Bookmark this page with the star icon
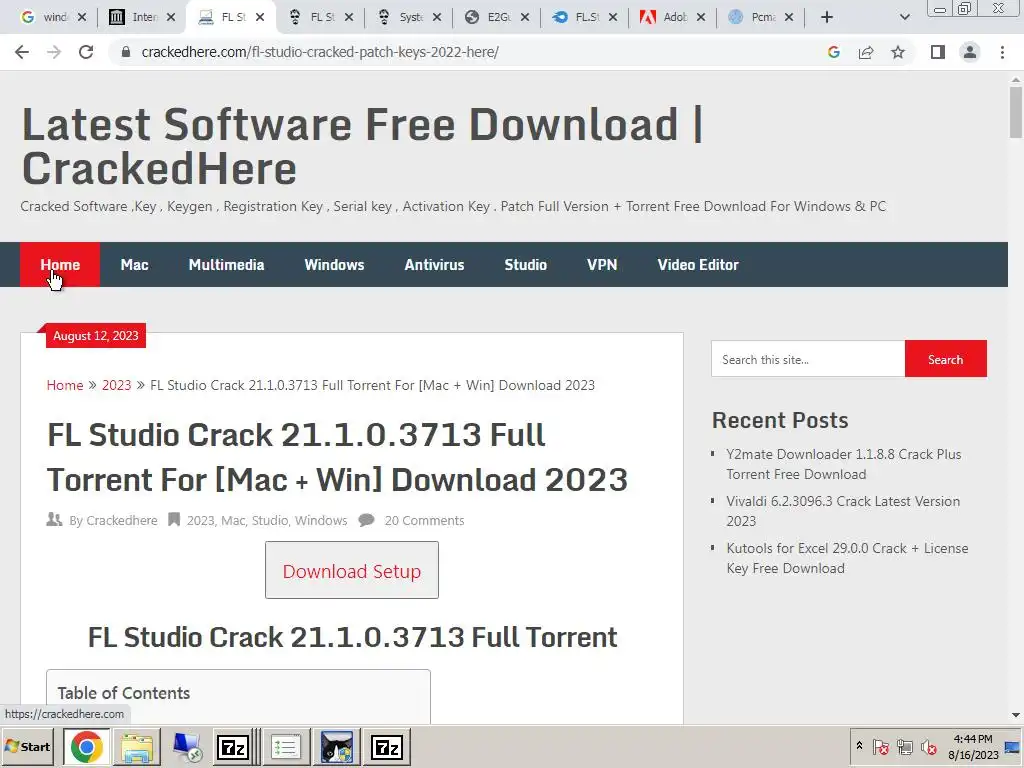This screenshot has width=1024, height=768. point(898,52)
